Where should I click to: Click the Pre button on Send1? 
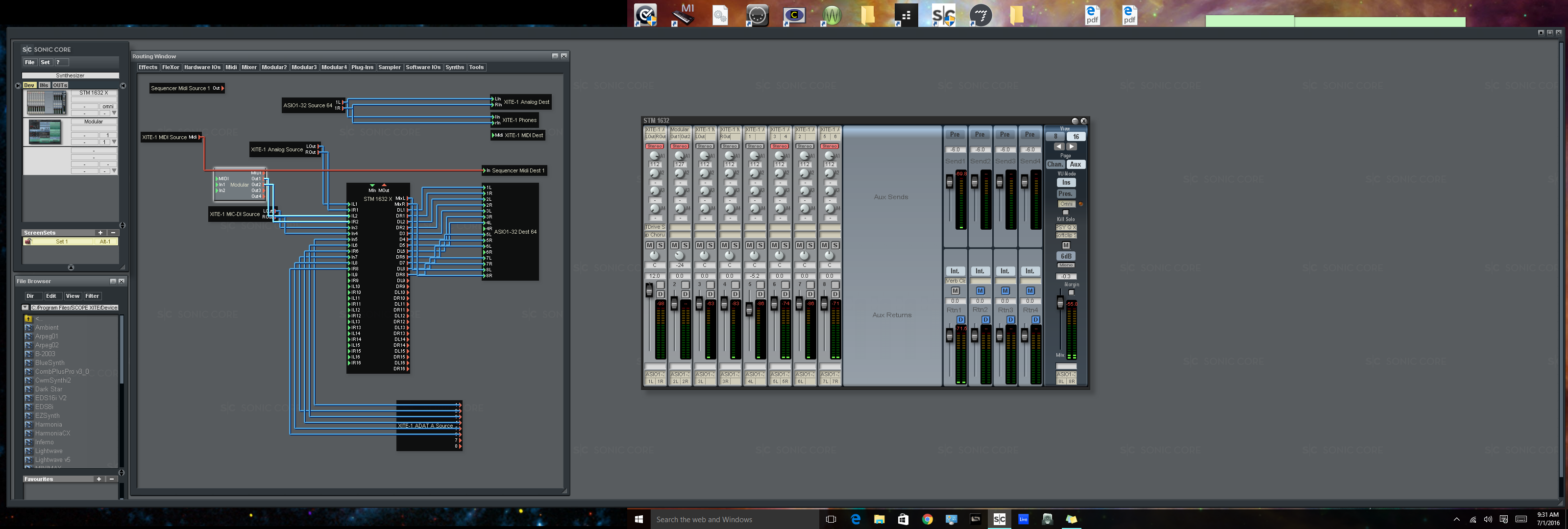click(x=955, y=135)
